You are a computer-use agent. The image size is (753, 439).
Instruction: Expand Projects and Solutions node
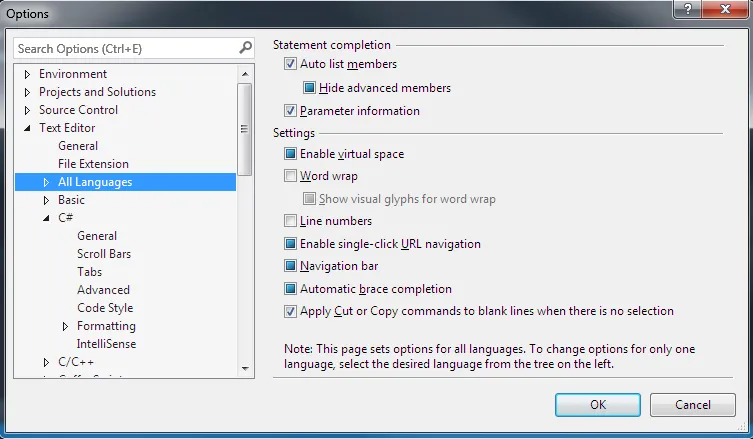pyautogui.click(x=27, y=92)
